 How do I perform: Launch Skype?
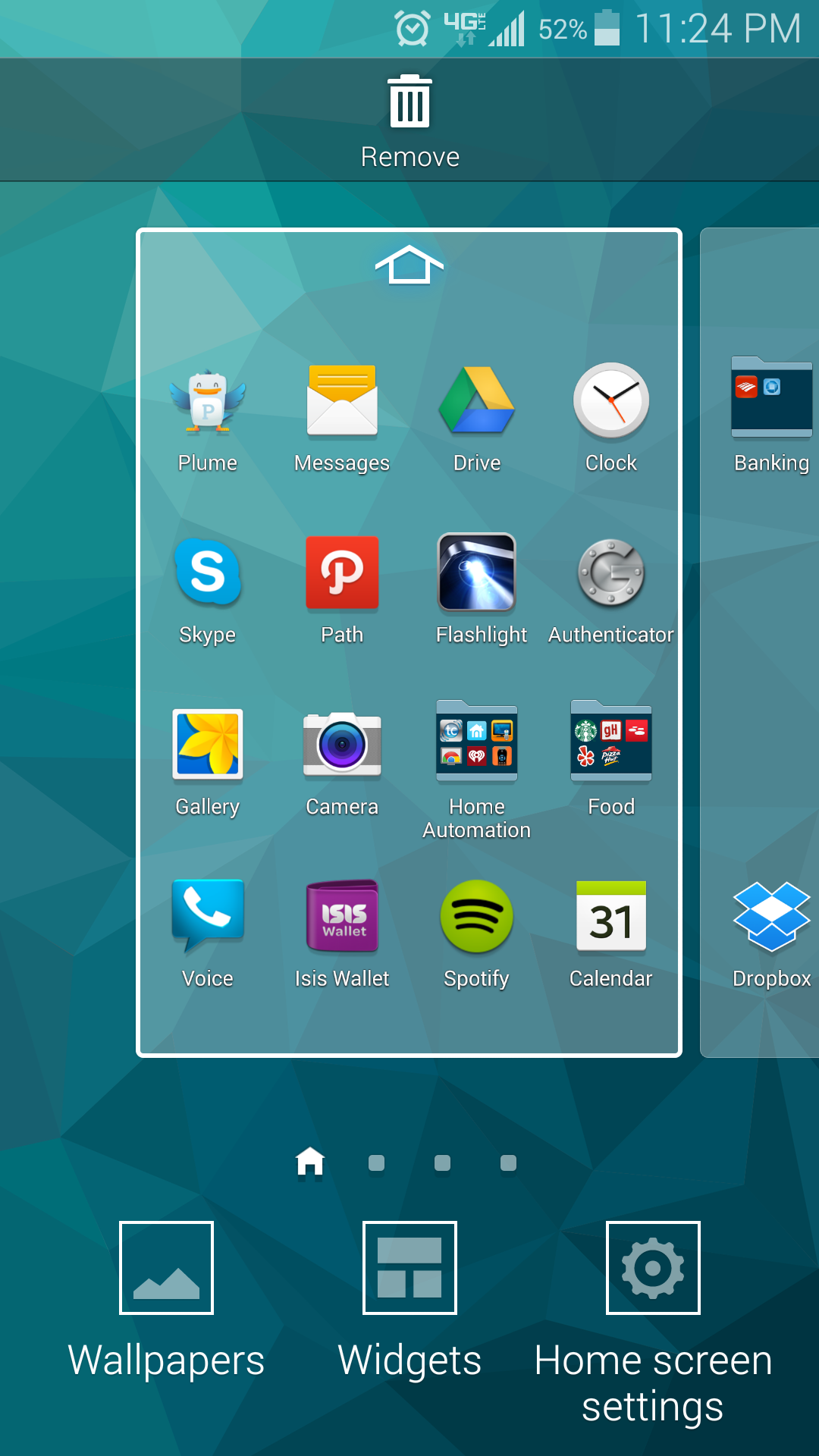point(207,572)
